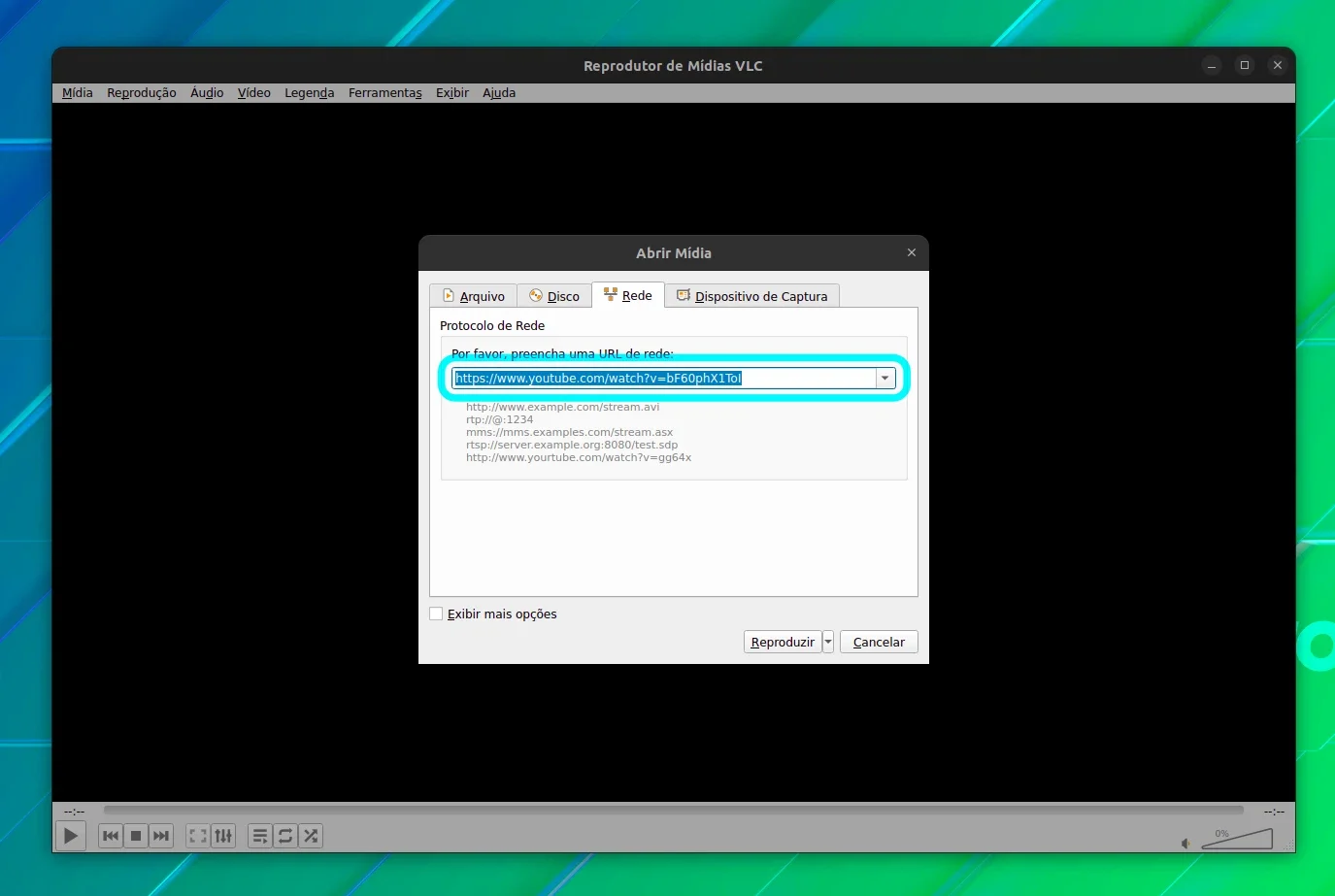Toggle fullscreen video mode
The height and width of the screenshot is (896, 1335).
coord(198,836)
